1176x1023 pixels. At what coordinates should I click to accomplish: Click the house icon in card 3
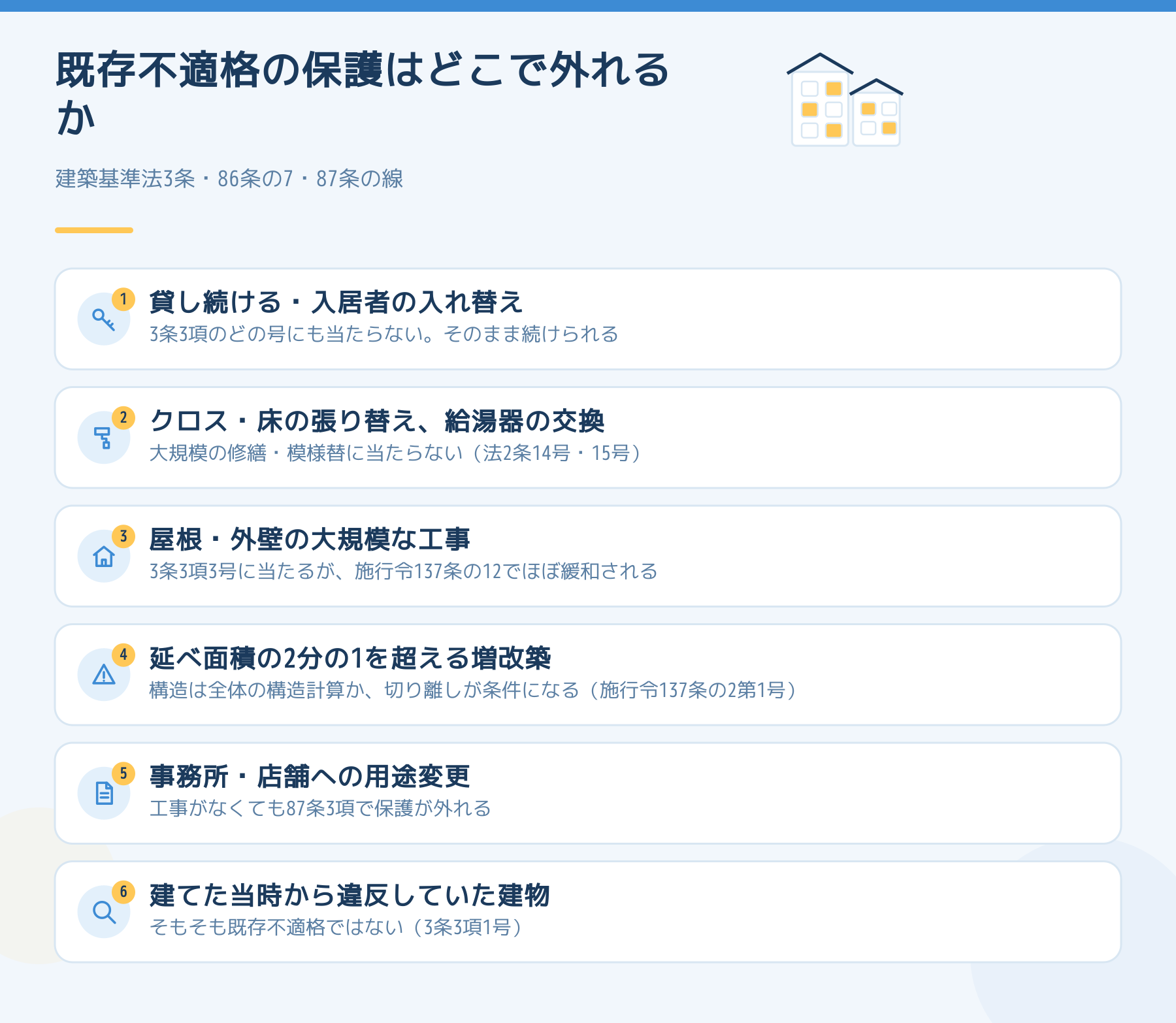104,557
